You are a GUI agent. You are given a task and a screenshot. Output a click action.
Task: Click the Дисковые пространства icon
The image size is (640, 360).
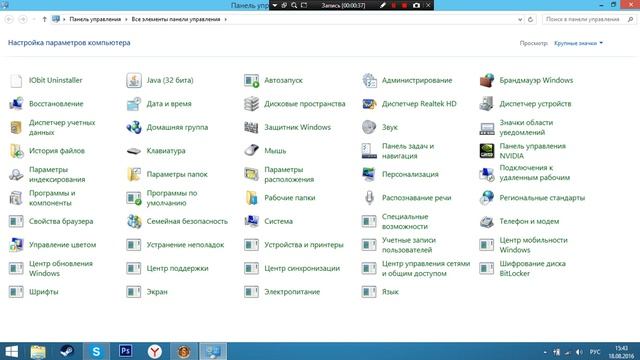point(251,104)
